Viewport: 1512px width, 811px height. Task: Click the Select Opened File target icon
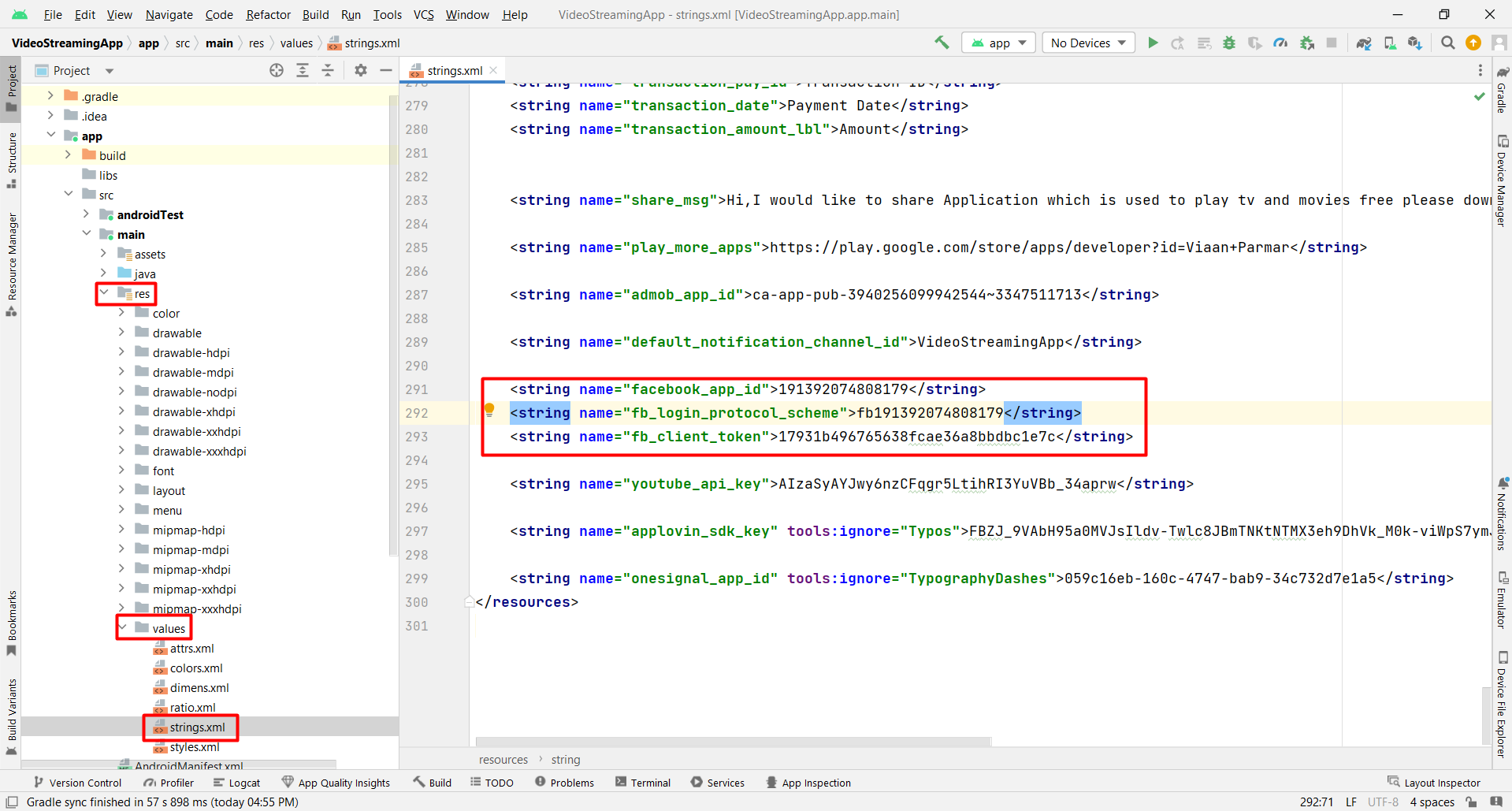point(277,70)
